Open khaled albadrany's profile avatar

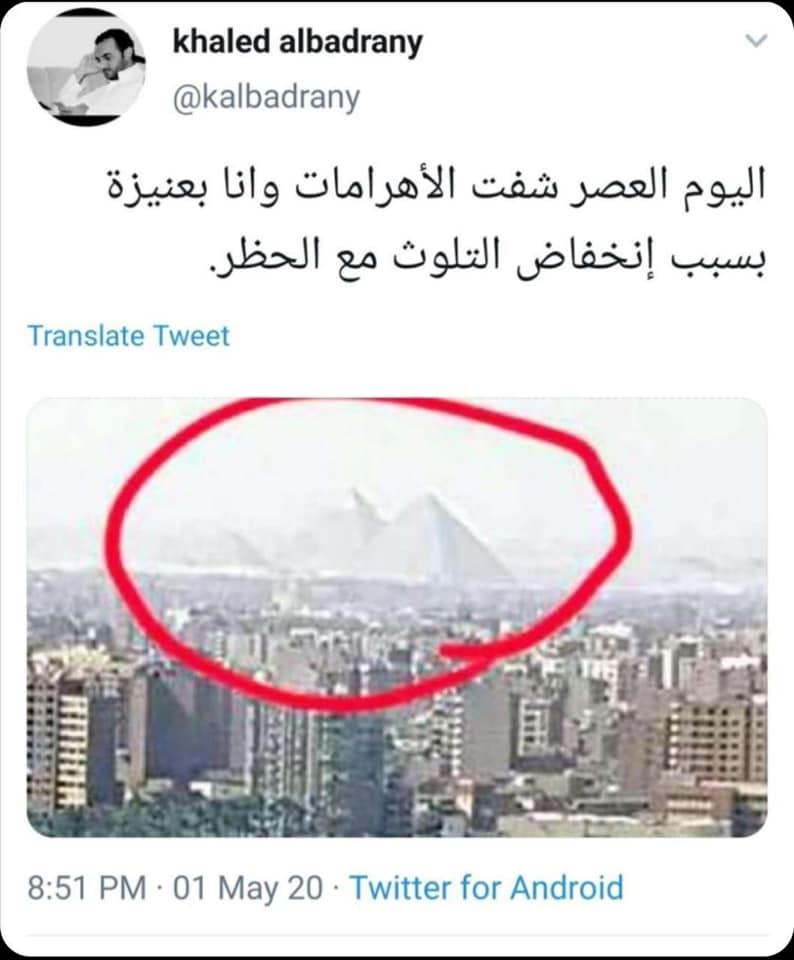pos(86,67)
